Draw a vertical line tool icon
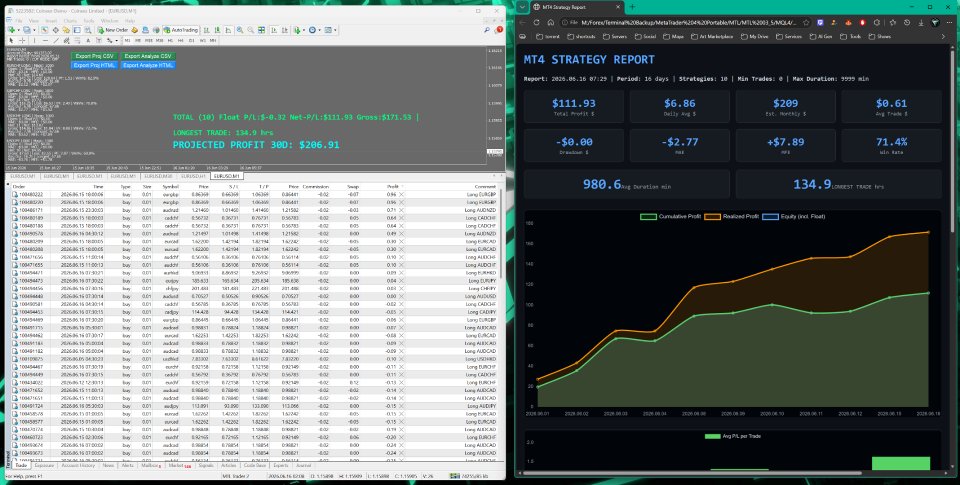This screenshot has width=960, height=485. point(34,40)
